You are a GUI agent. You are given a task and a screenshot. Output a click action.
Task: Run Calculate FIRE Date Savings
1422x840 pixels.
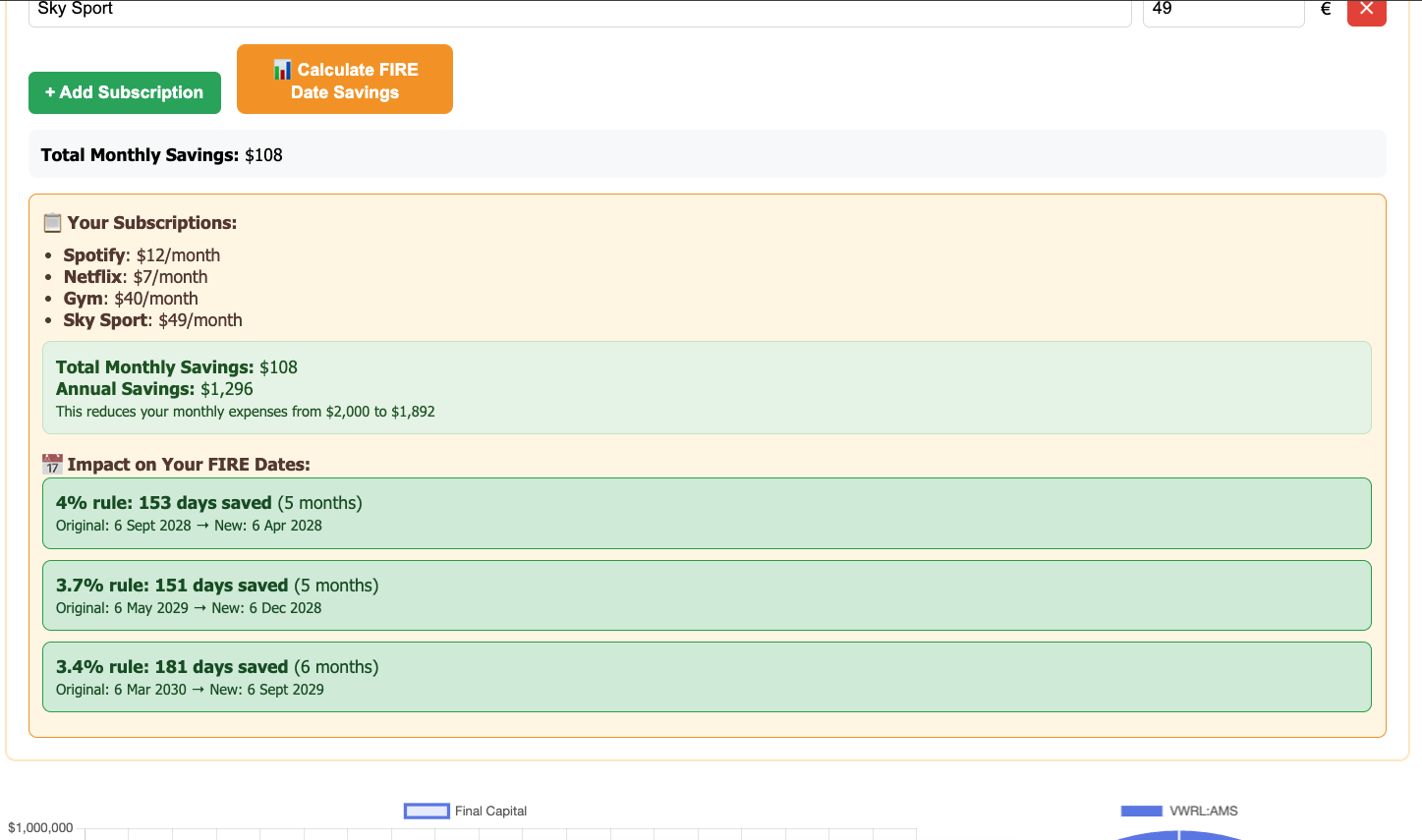345,80
